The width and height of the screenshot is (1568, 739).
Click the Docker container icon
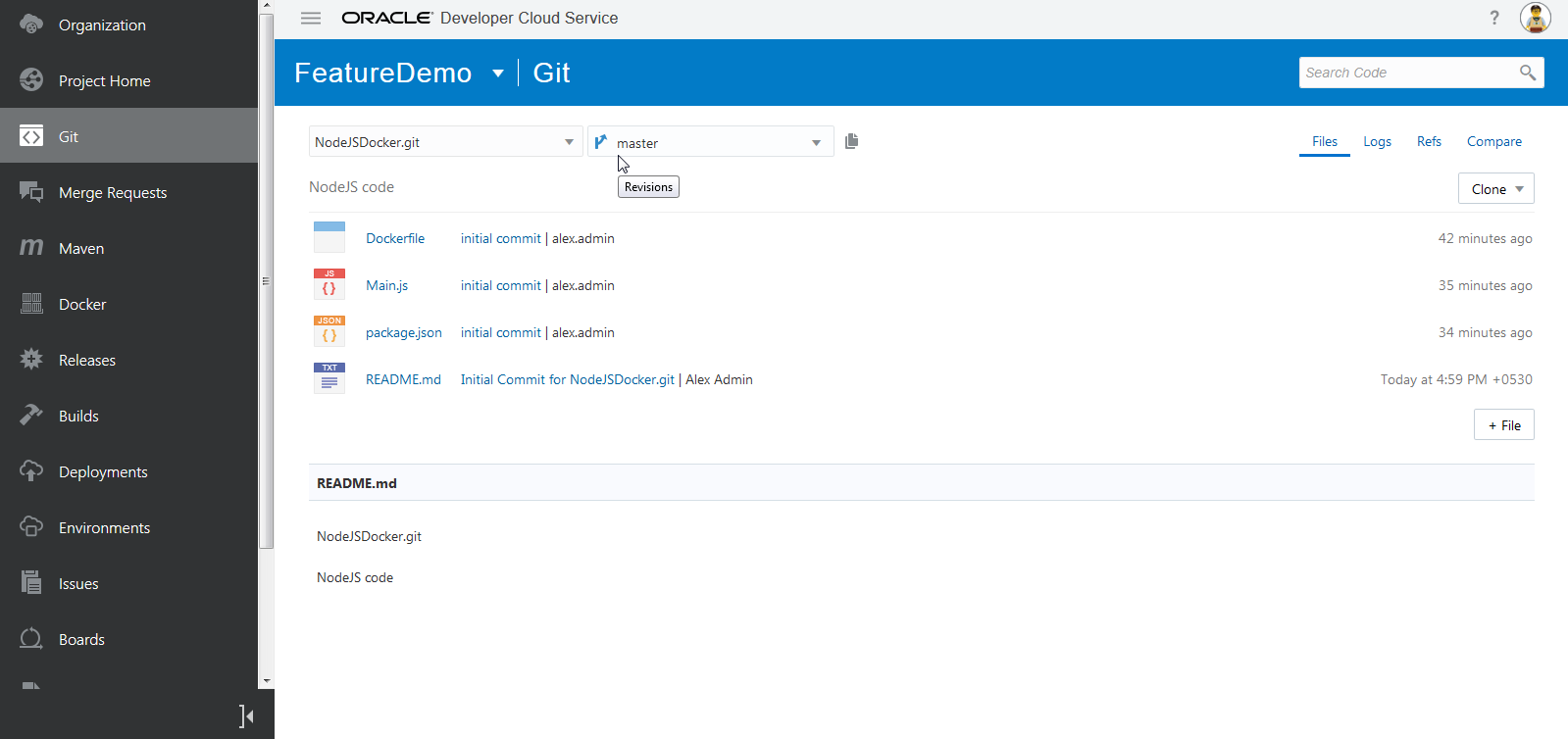[x=31, y=304]
